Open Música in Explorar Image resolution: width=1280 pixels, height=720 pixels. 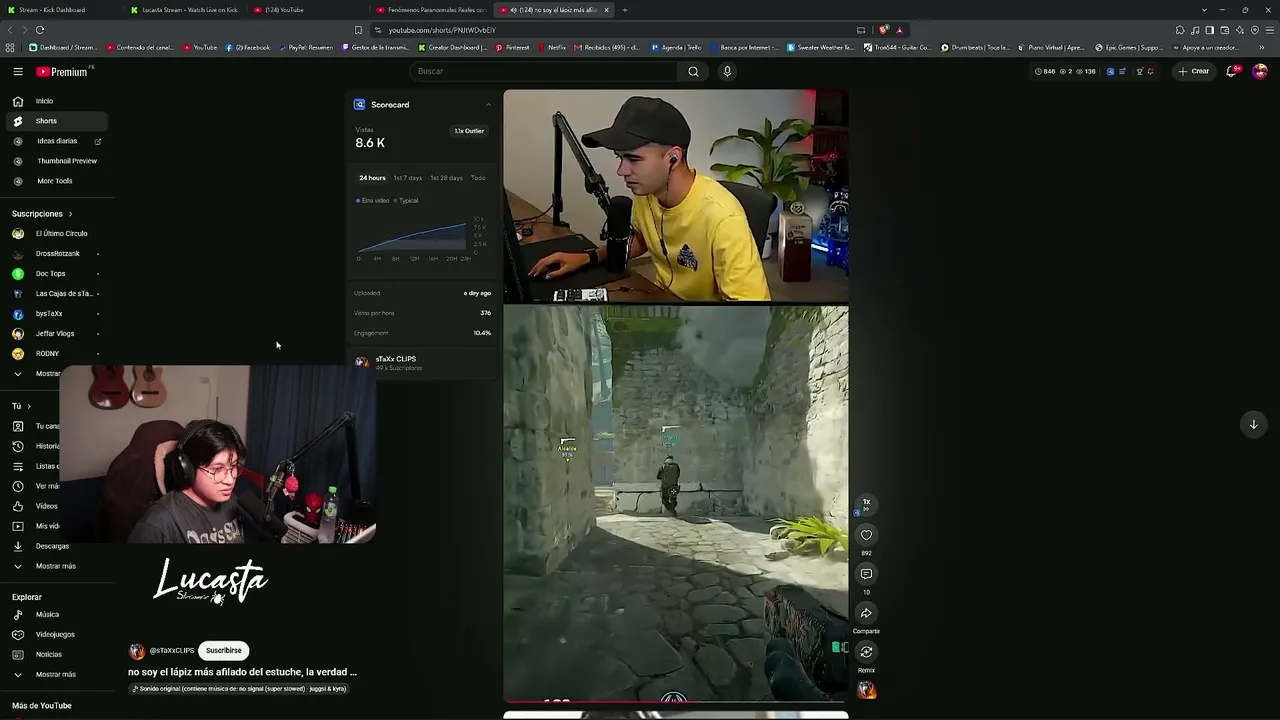pos(47,615)
